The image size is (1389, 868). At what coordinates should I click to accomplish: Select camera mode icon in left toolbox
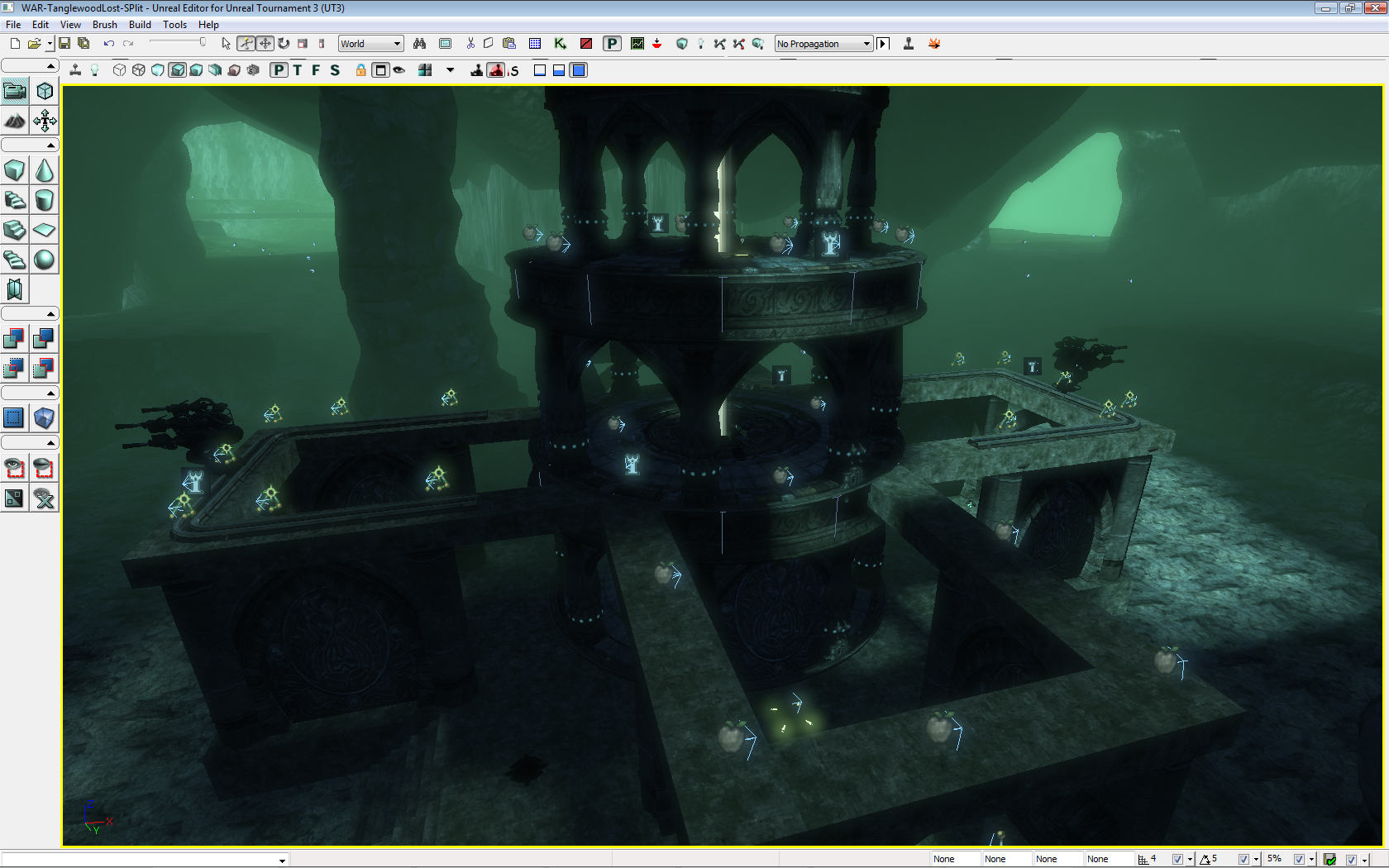15,91
